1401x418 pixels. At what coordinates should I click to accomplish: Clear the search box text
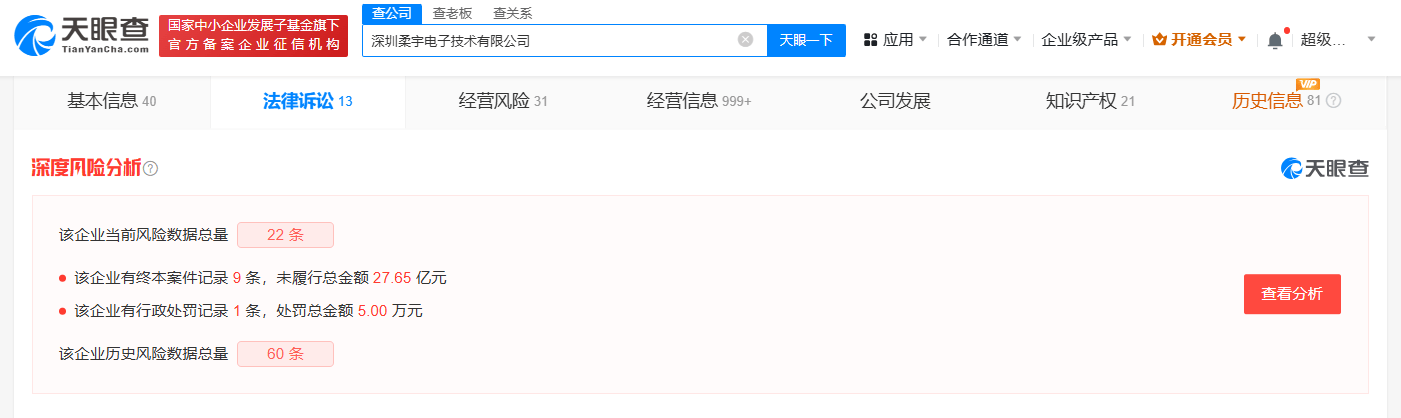tap(745, 40)
